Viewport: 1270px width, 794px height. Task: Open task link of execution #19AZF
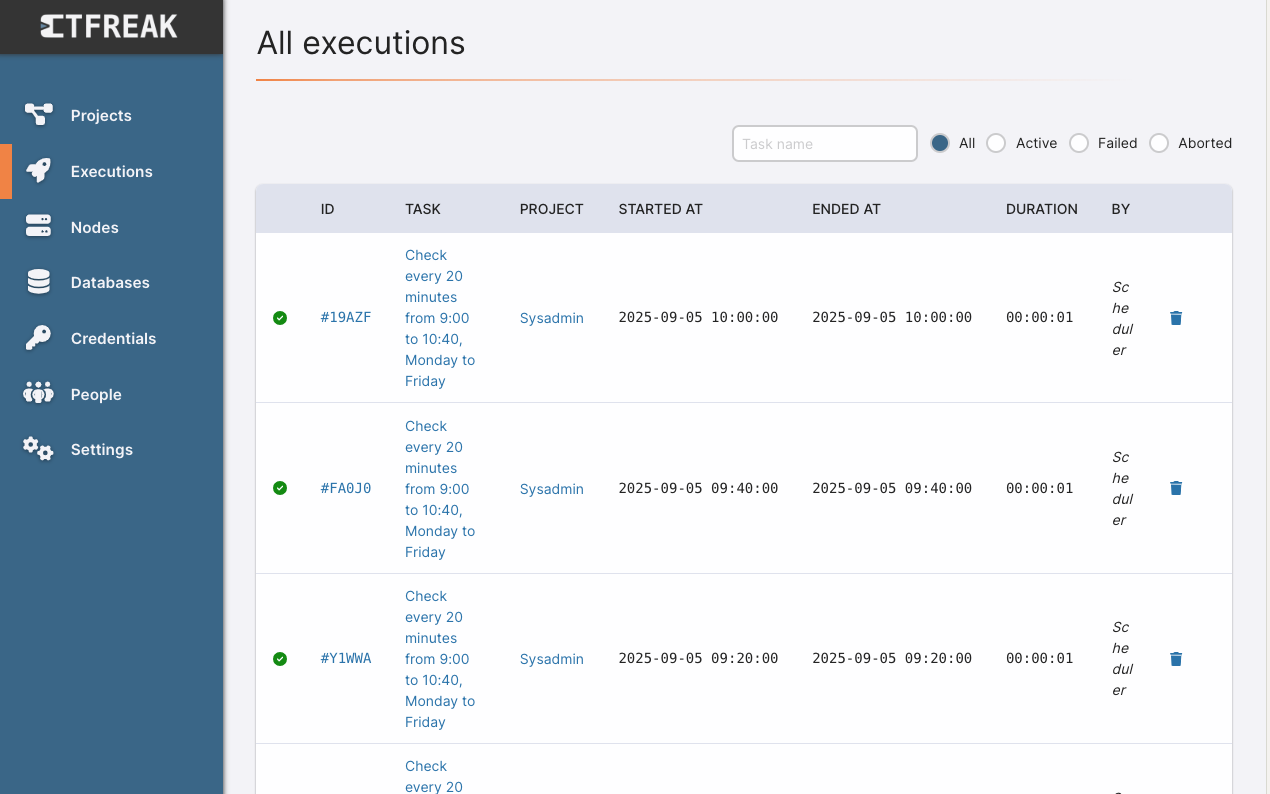pos(440,318)
